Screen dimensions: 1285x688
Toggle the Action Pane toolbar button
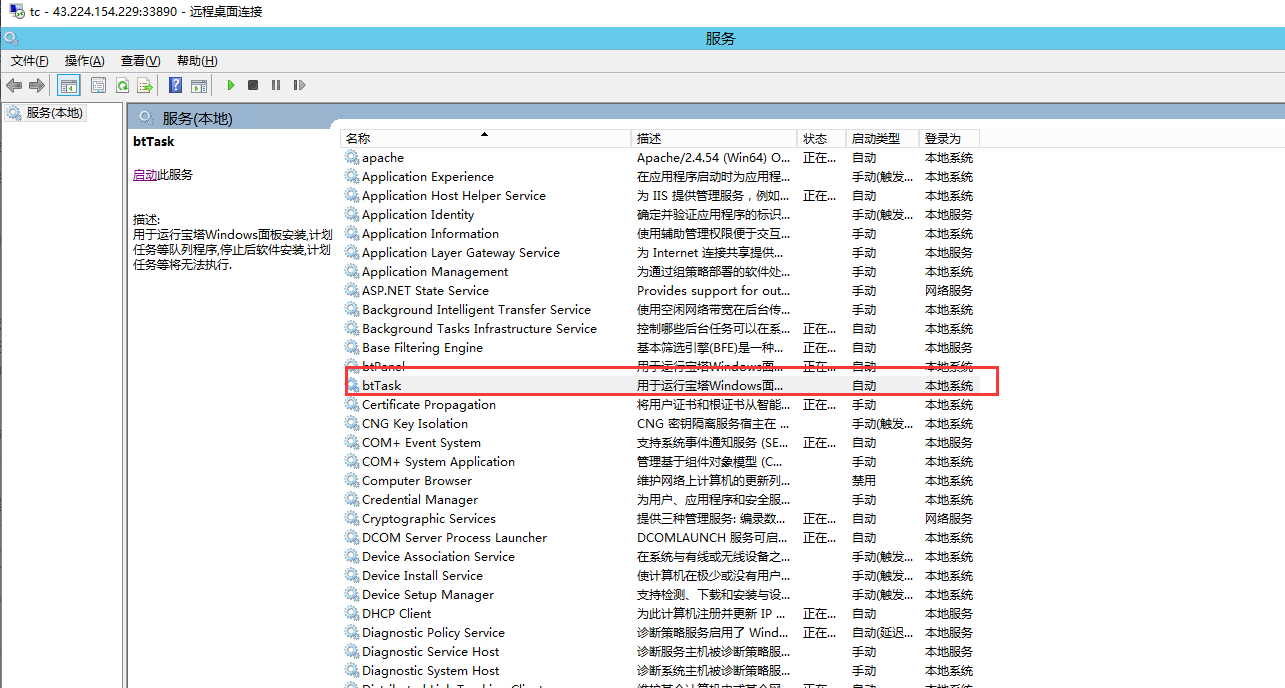point(199,86)
